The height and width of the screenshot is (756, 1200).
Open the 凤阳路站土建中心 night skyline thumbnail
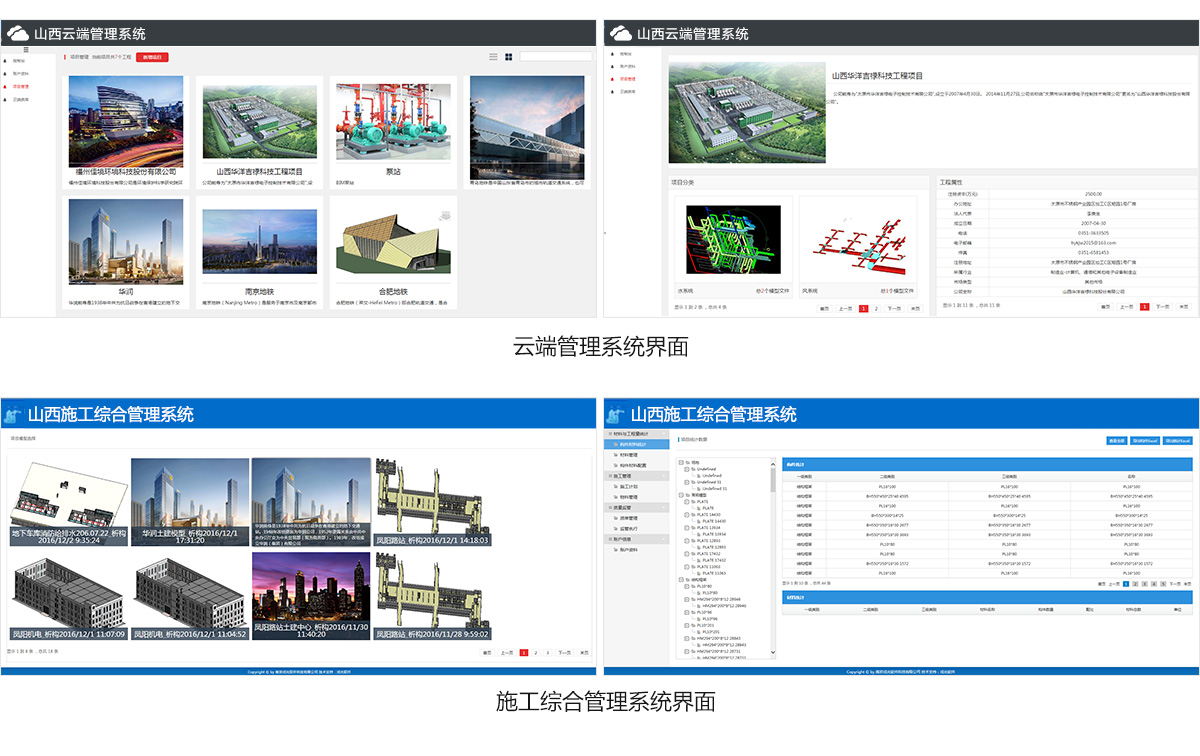coord(311,597)
